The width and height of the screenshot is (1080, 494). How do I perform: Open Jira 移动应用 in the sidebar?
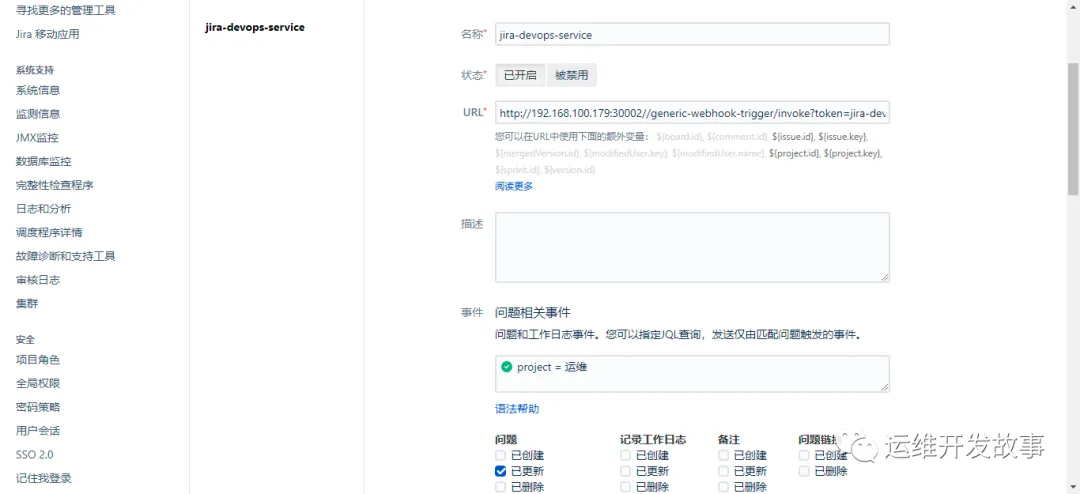click(48, 34)
